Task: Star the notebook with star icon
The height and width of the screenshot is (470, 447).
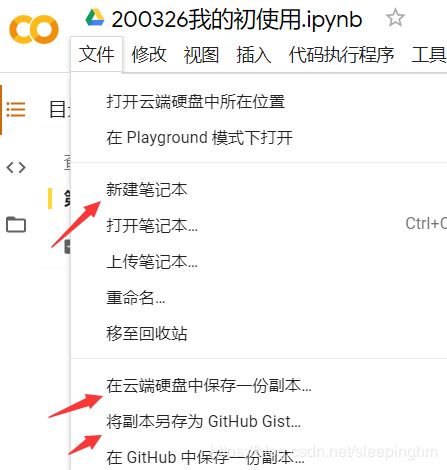Action: (395, 18)
